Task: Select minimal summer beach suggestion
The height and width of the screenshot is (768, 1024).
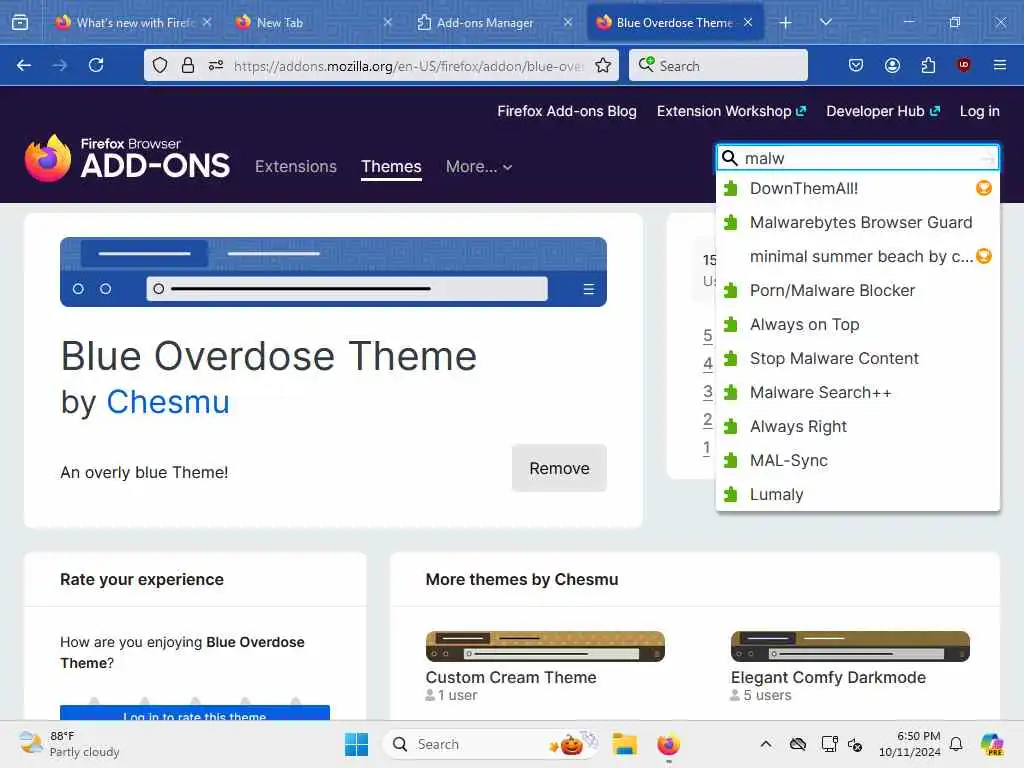Action: (857, 257)
